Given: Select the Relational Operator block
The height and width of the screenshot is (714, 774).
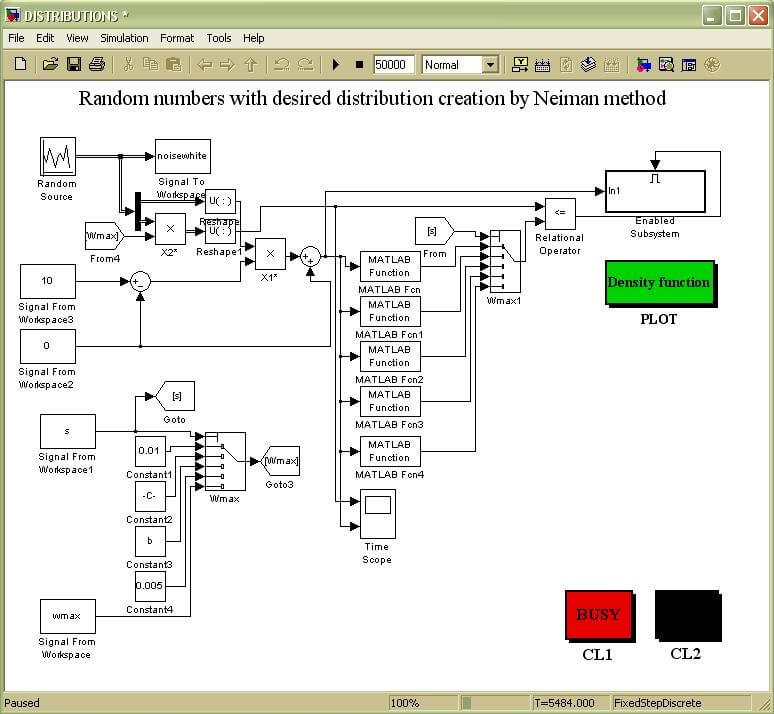Looking at the screenshot, I should pyautogui.click(x=559, y=212).
